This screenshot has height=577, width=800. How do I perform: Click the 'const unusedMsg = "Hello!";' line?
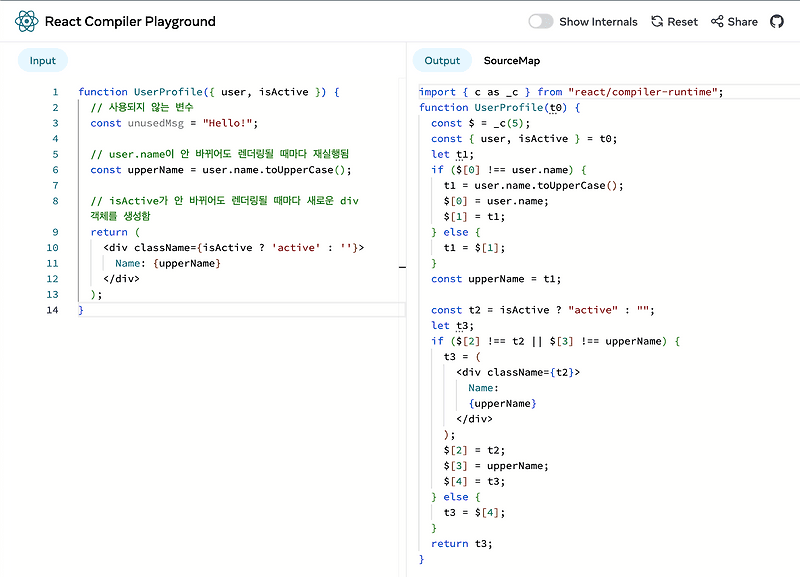(x=174, y=123)
